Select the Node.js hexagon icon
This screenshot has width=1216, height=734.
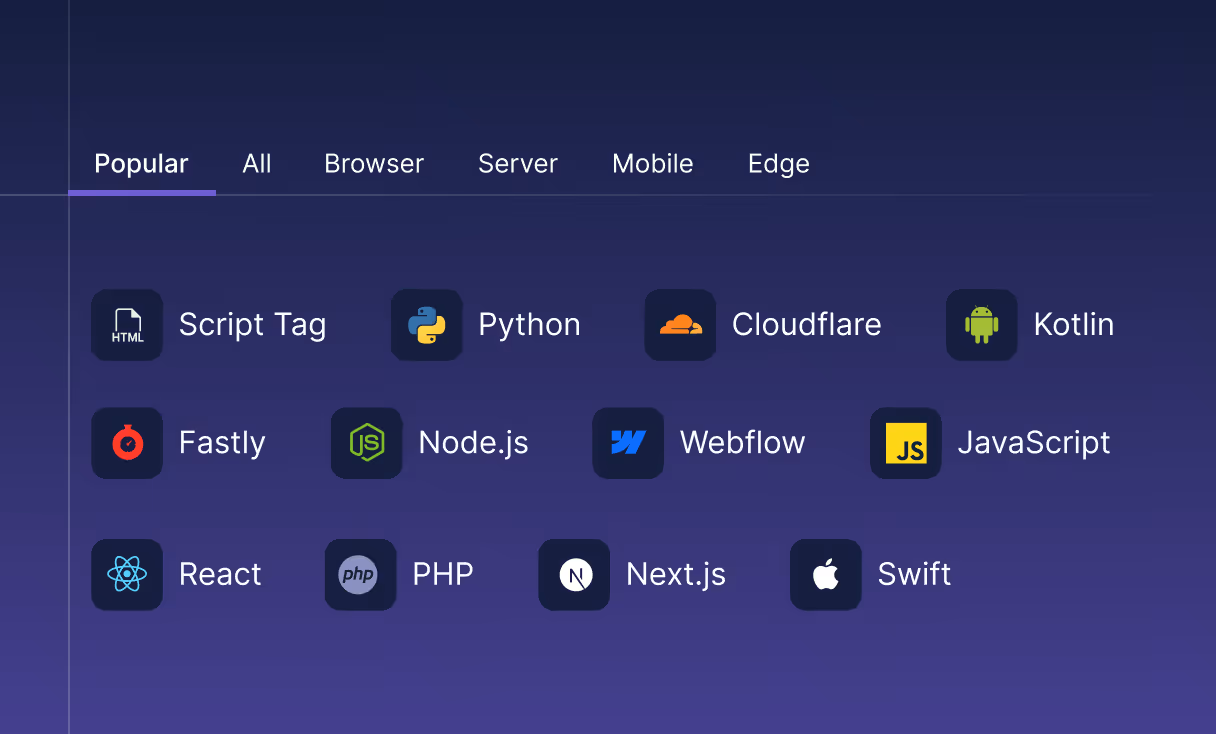click(367, 443)
